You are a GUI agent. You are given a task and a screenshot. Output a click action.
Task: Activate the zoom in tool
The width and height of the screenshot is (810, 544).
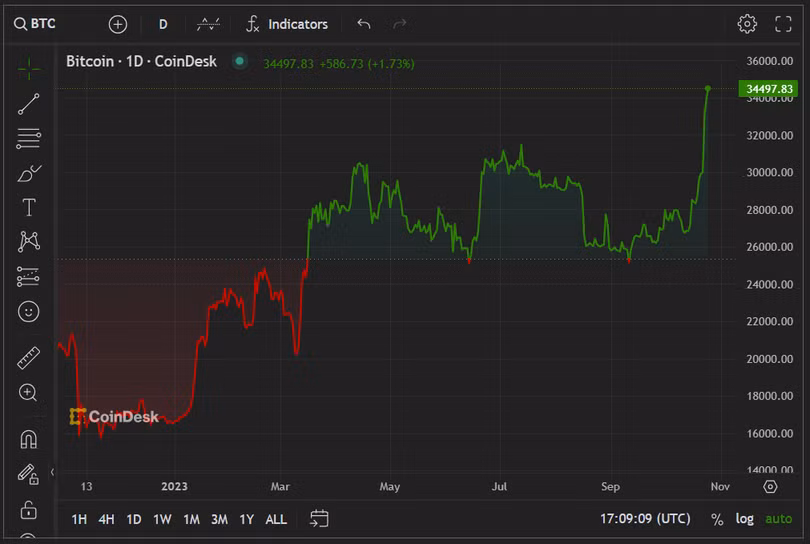[28, 393]
